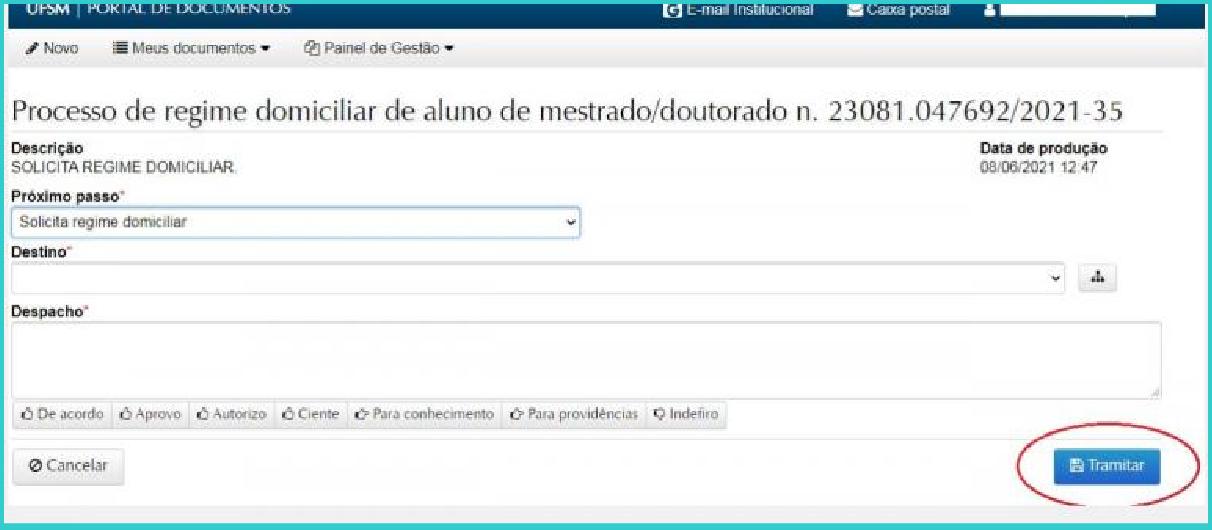Expand the Destino dropdown list
The image size is (1212, 530).
pos(538,279)
